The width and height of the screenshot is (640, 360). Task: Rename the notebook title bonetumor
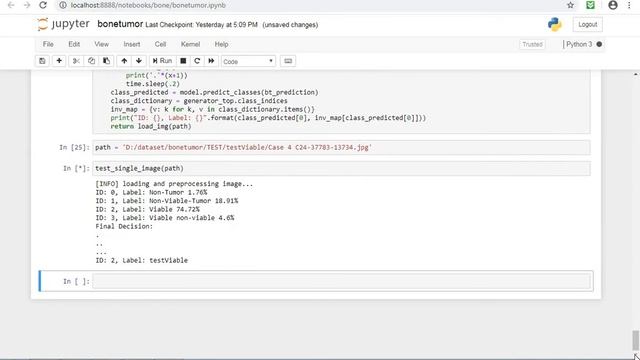click(120, 24)
